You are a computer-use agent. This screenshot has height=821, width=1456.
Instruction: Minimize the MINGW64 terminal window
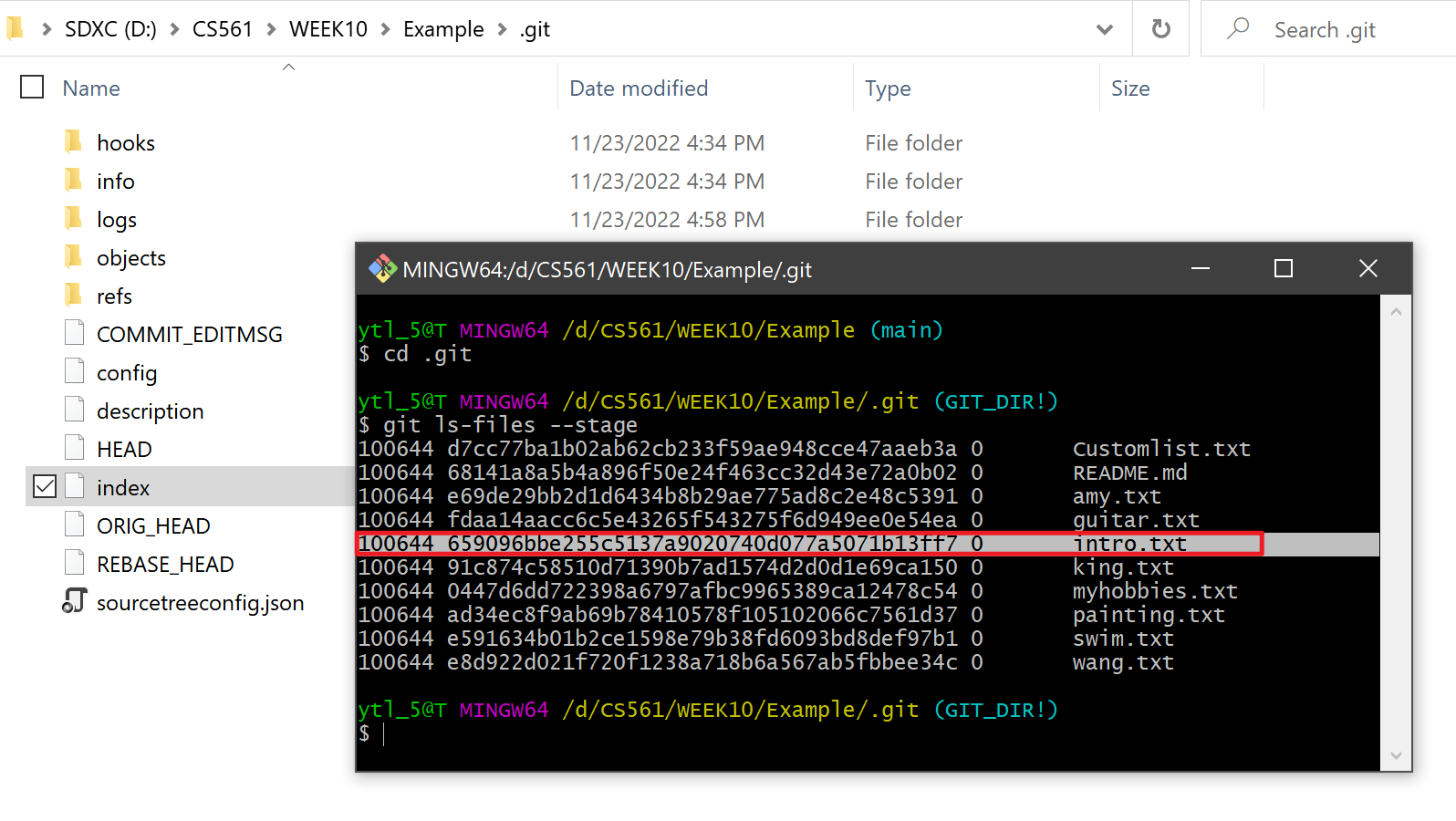pyautogui.click(x=1201, y=268)
